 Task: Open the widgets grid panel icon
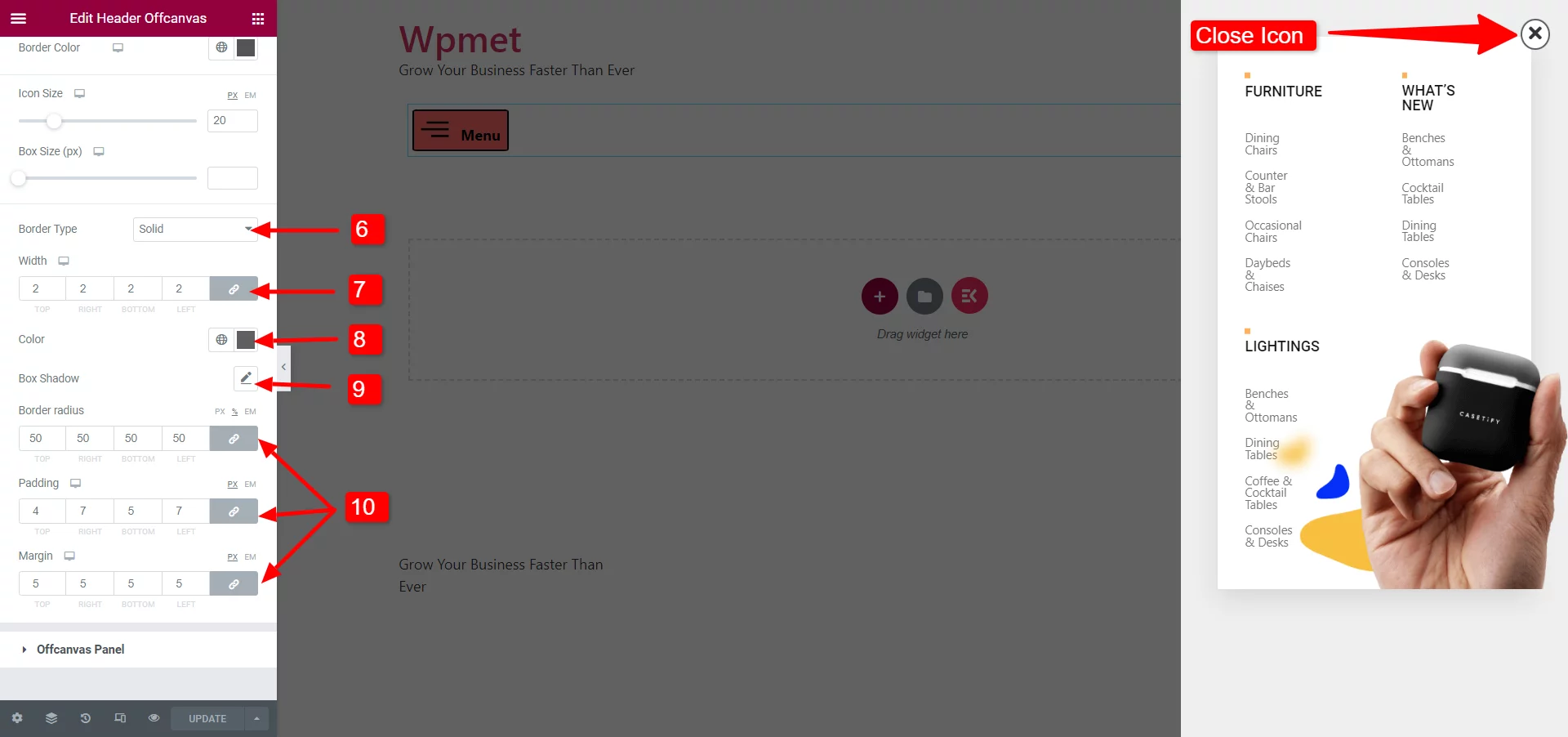pos(258,18)
